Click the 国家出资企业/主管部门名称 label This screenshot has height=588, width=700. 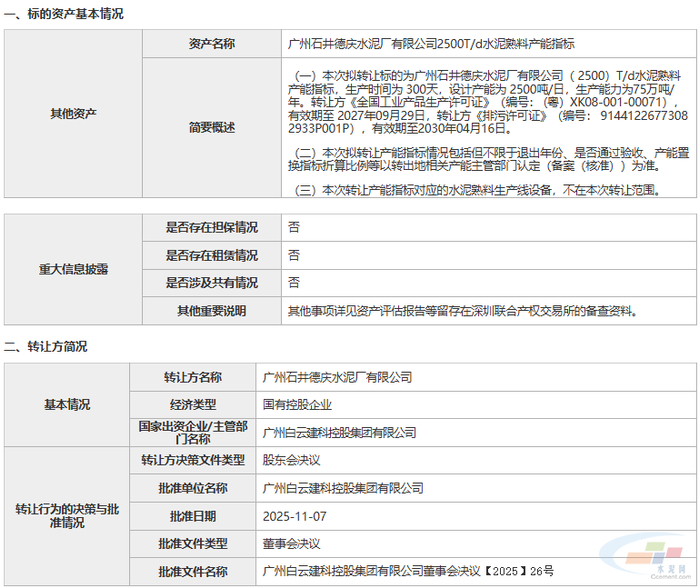[193, 432]
